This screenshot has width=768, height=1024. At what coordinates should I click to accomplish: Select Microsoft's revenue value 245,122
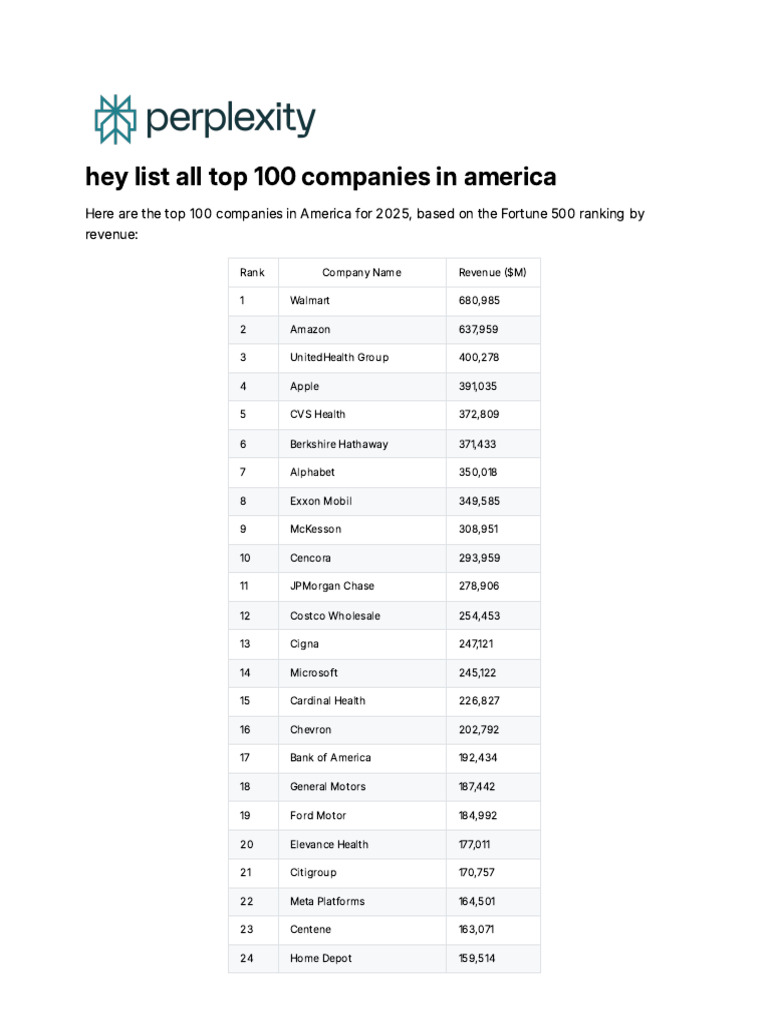(x=478, y=672)
